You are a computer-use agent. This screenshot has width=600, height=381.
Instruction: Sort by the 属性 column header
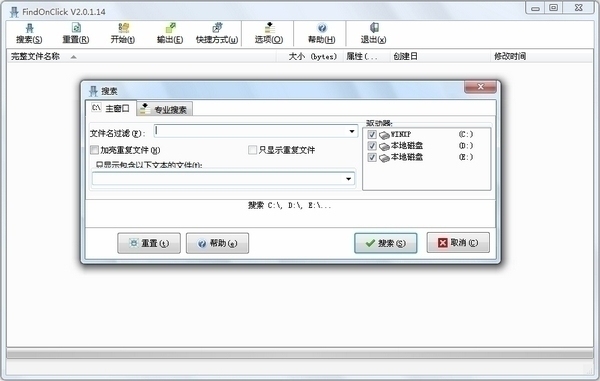tap(367, 57)
